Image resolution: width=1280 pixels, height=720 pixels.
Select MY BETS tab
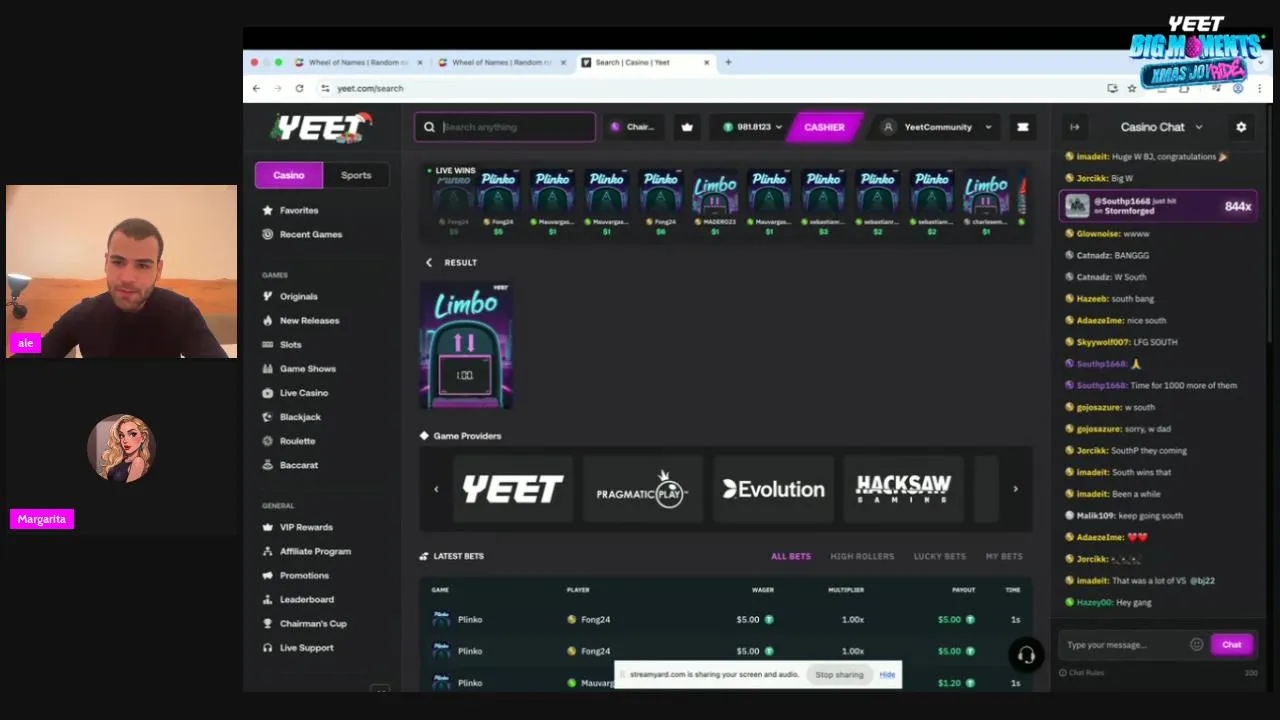pyautogui.click(x=1004, y=556)
